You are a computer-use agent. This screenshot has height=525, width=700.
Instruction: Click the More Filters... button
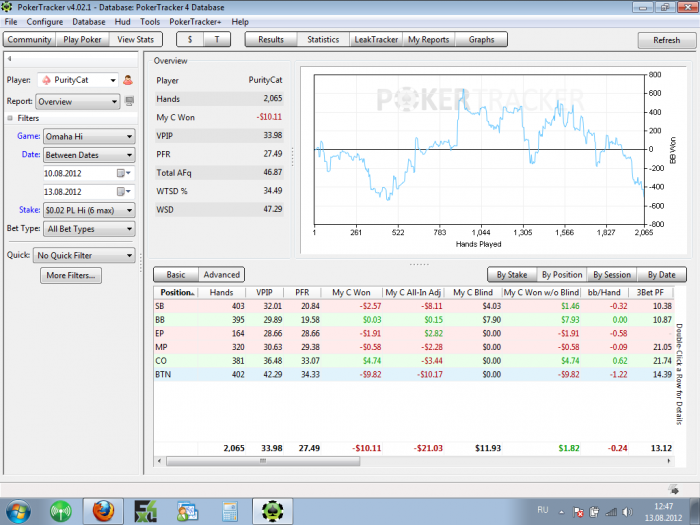coord(71,275)
